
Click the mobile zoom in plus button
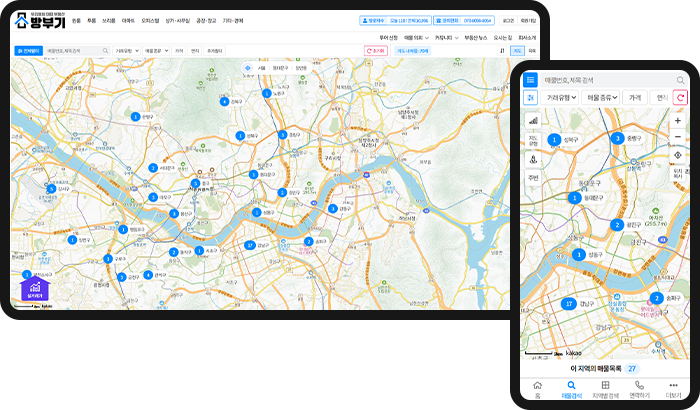tap(678, 120)
